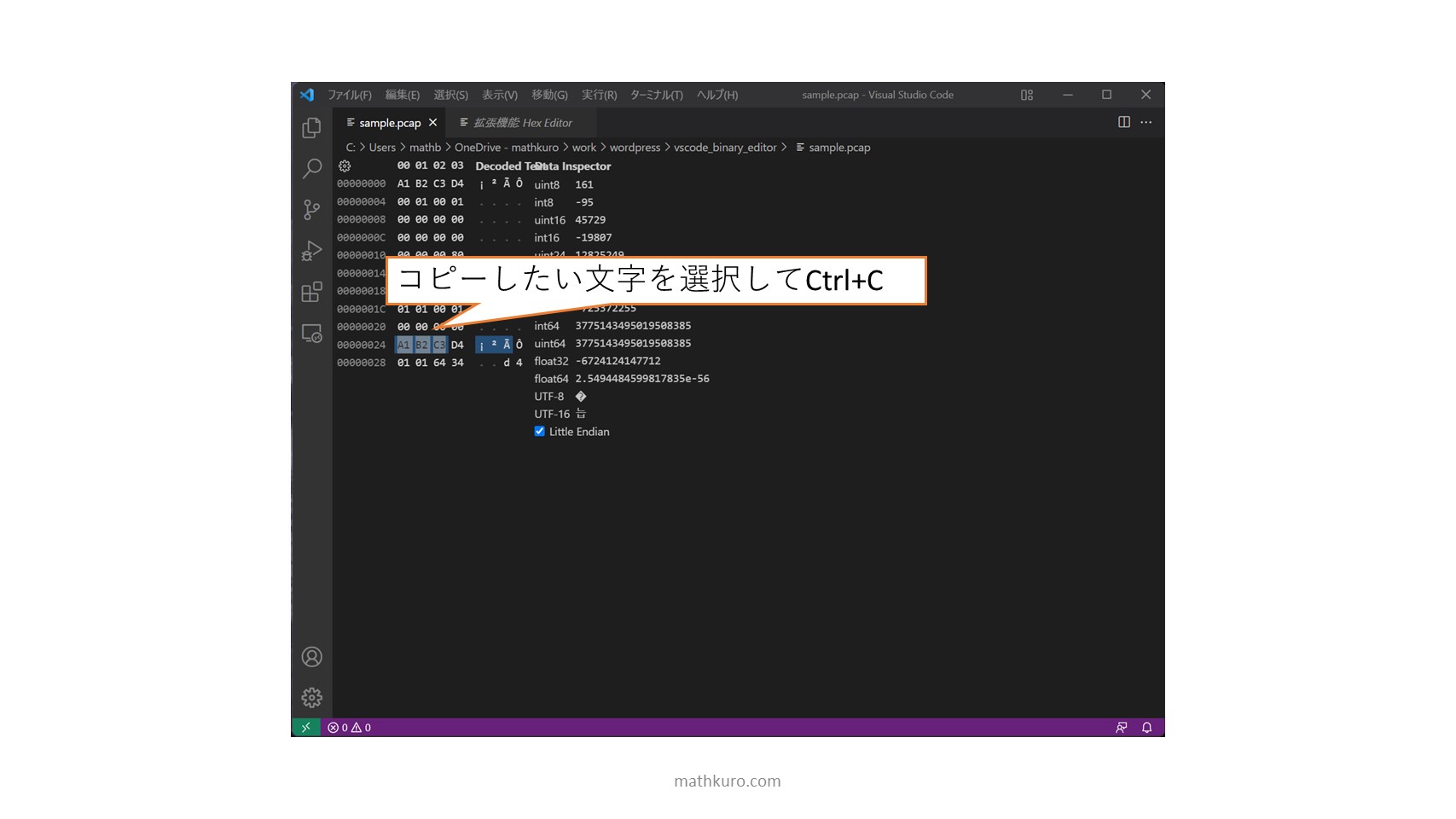Viewport: 1456px width, 819px height.
Task: Open the ターミナル(T) menu
Action: tap(657, 95)
